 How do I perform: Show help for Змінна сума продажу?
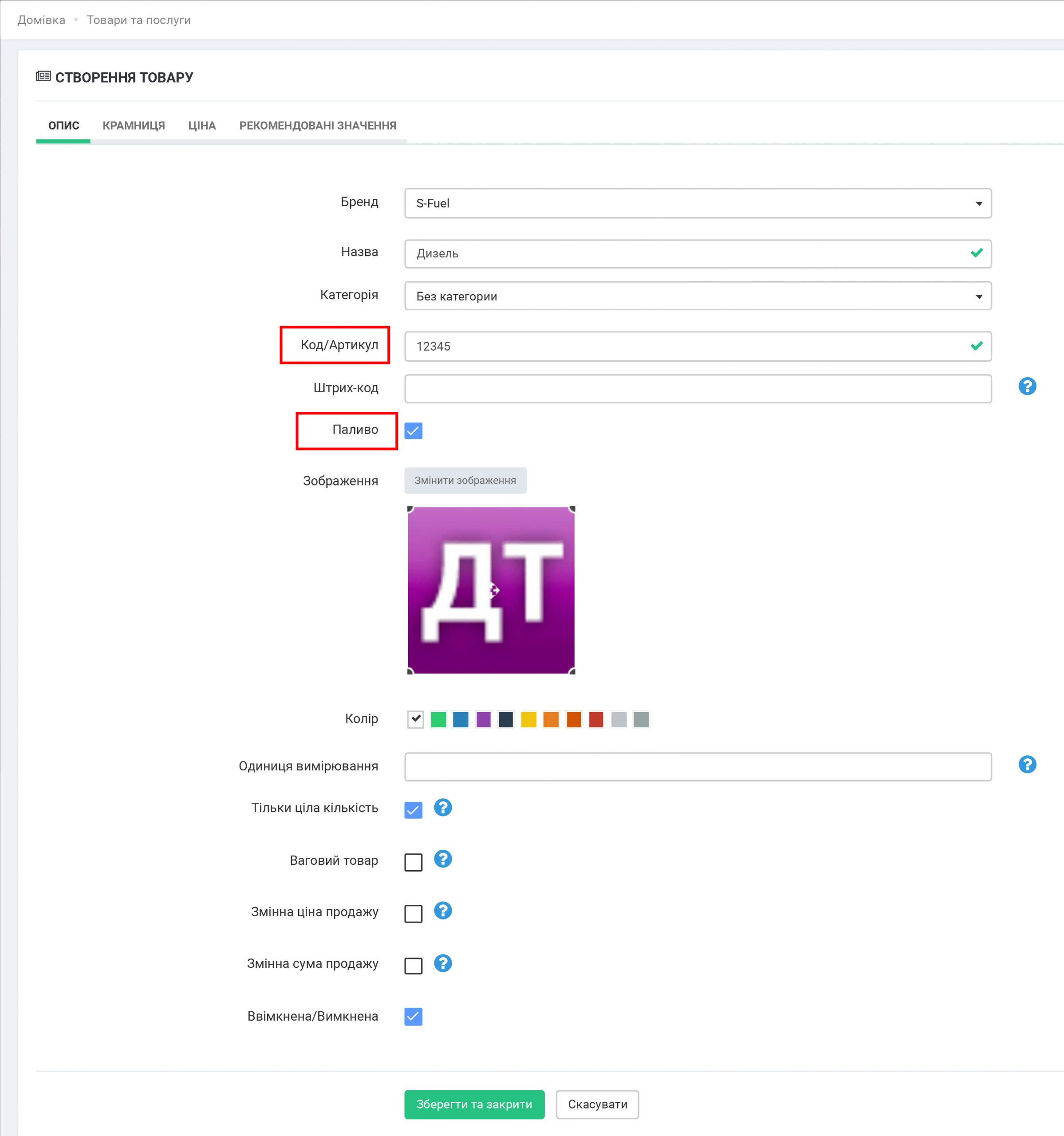(x=443, y=963)
